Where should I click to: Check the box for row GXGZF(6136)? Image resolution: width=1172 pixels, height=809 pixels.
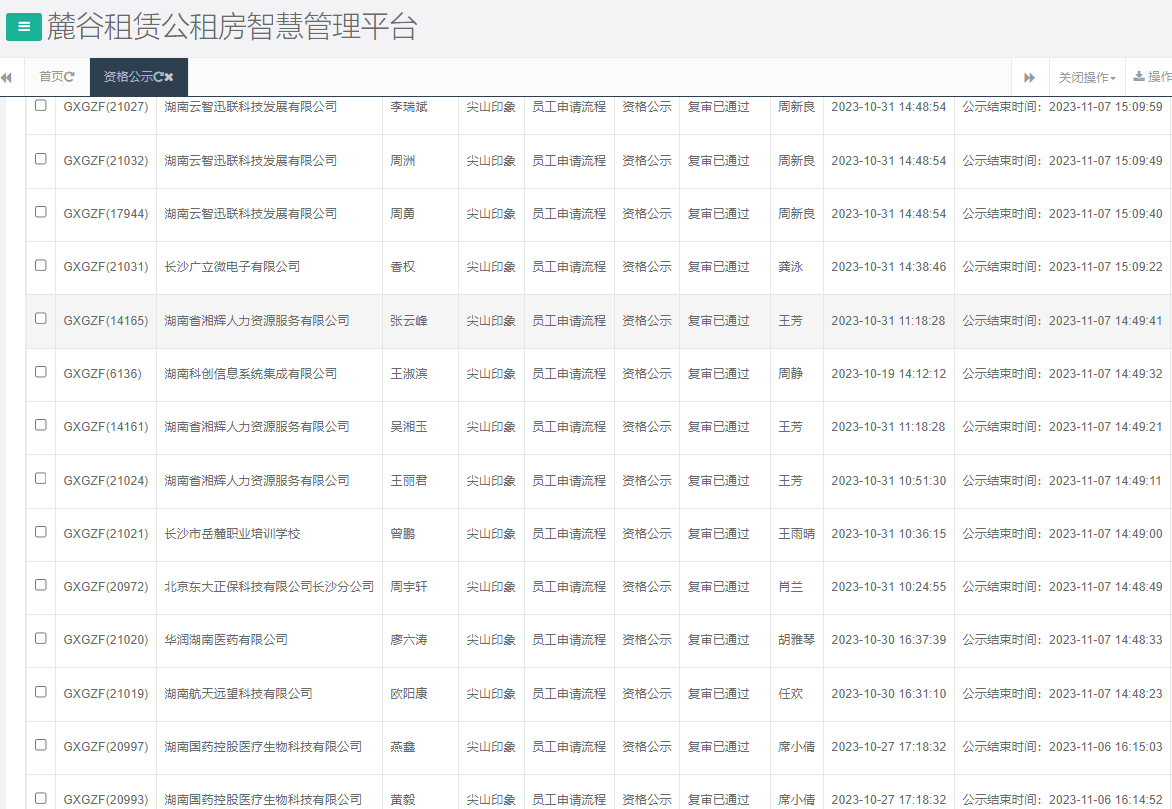tap(41, 372)
